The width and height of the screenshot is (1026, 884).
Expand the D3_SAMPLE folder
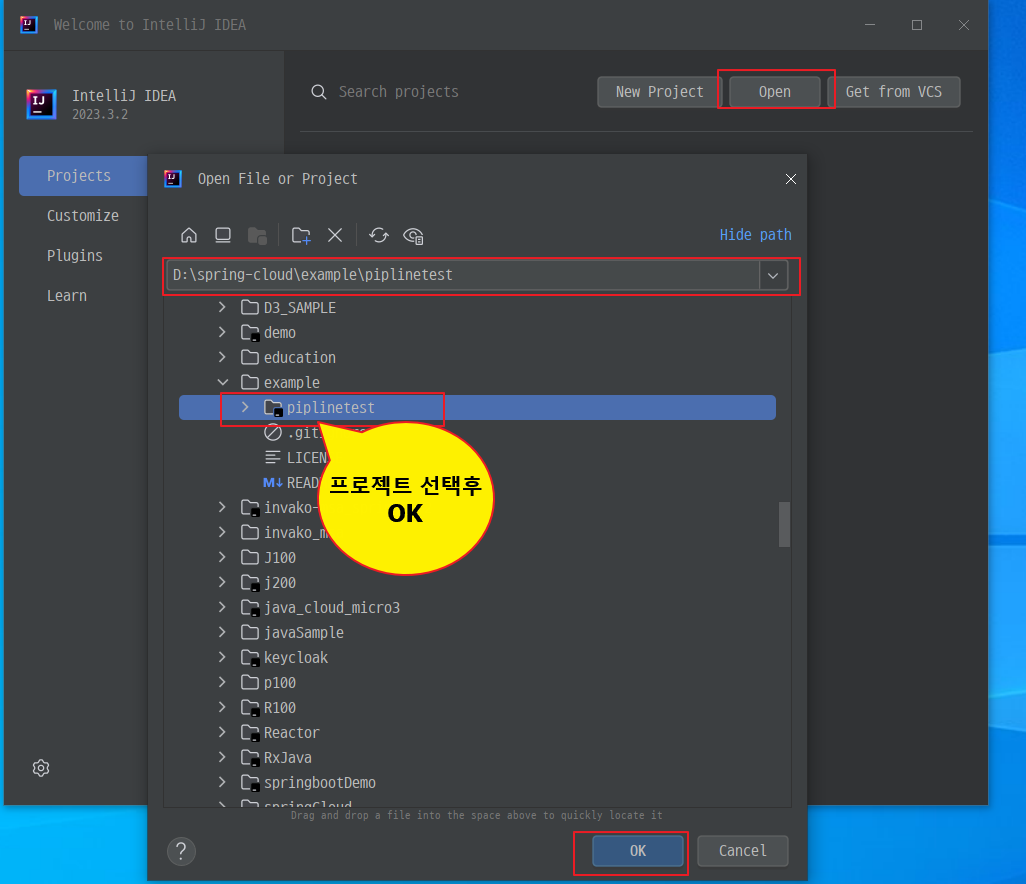click(x=222, y=307)
